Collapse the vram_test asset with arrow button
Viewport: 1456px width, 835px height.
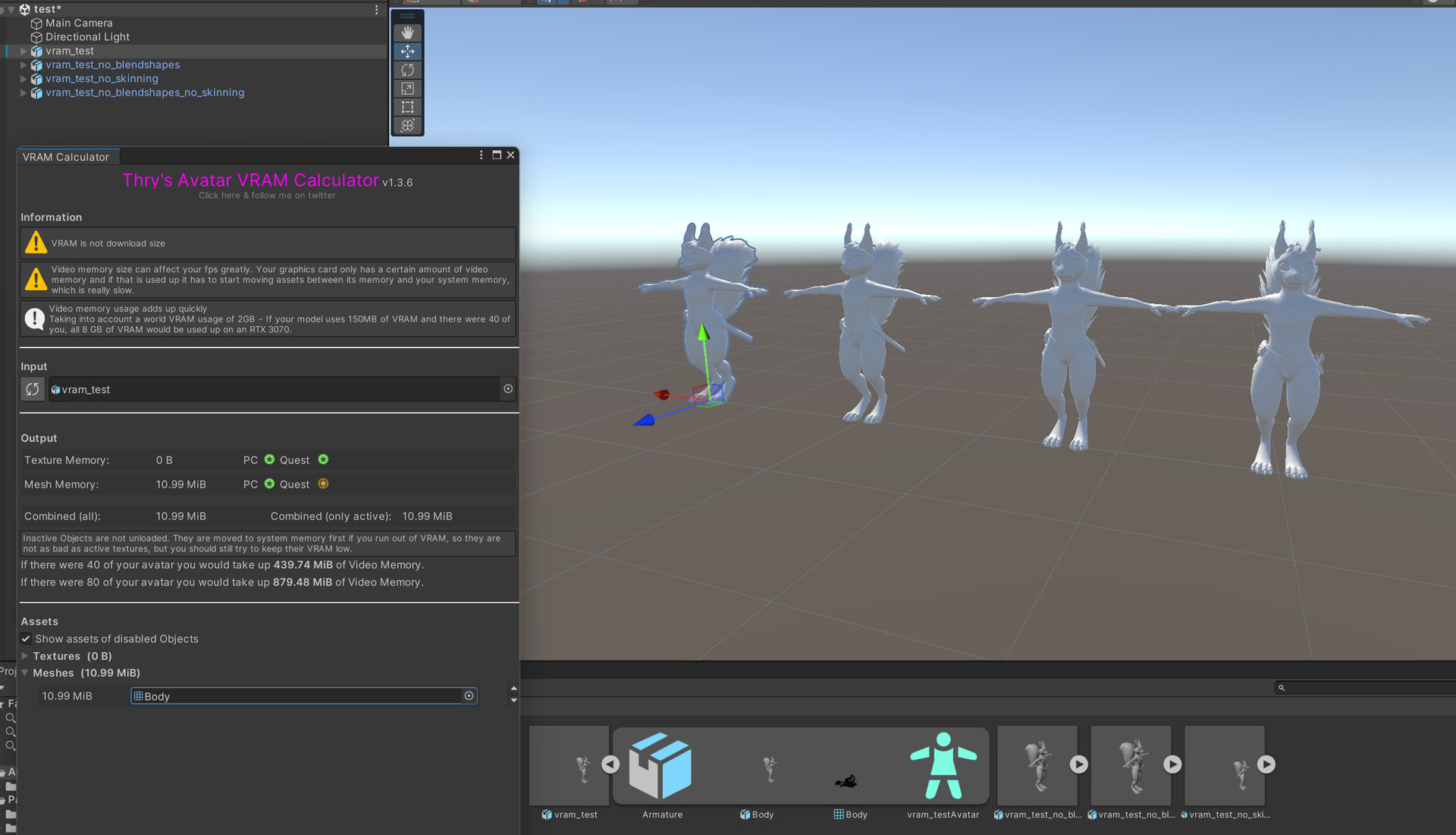[x=610, y=764]
